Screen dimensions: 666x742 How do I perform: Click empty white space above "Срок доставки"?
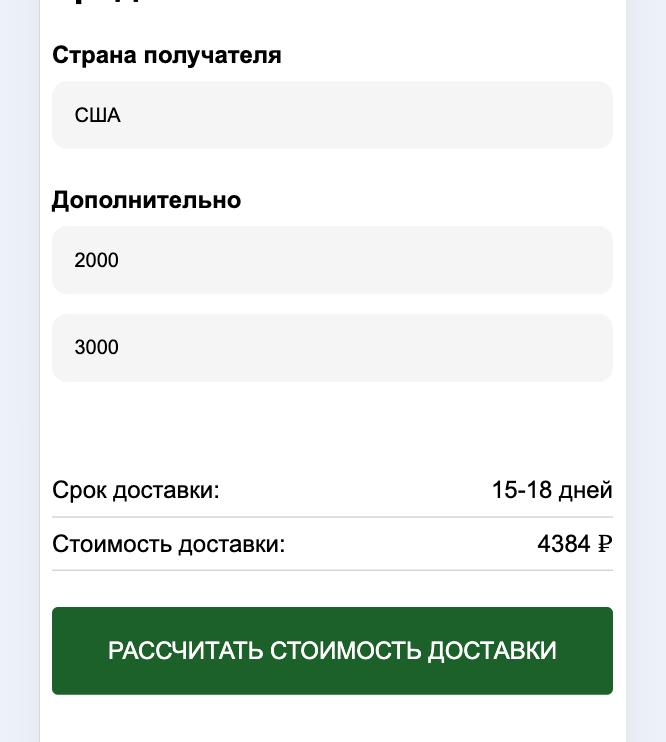coord(332,425)
